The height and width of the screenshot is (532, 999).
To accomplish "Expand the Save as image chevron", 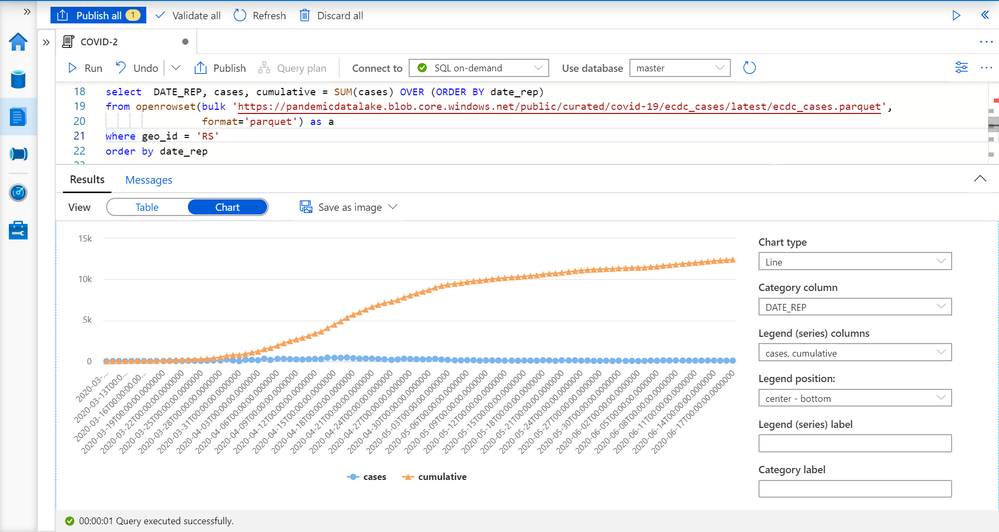I will click(x=392, y=207).
